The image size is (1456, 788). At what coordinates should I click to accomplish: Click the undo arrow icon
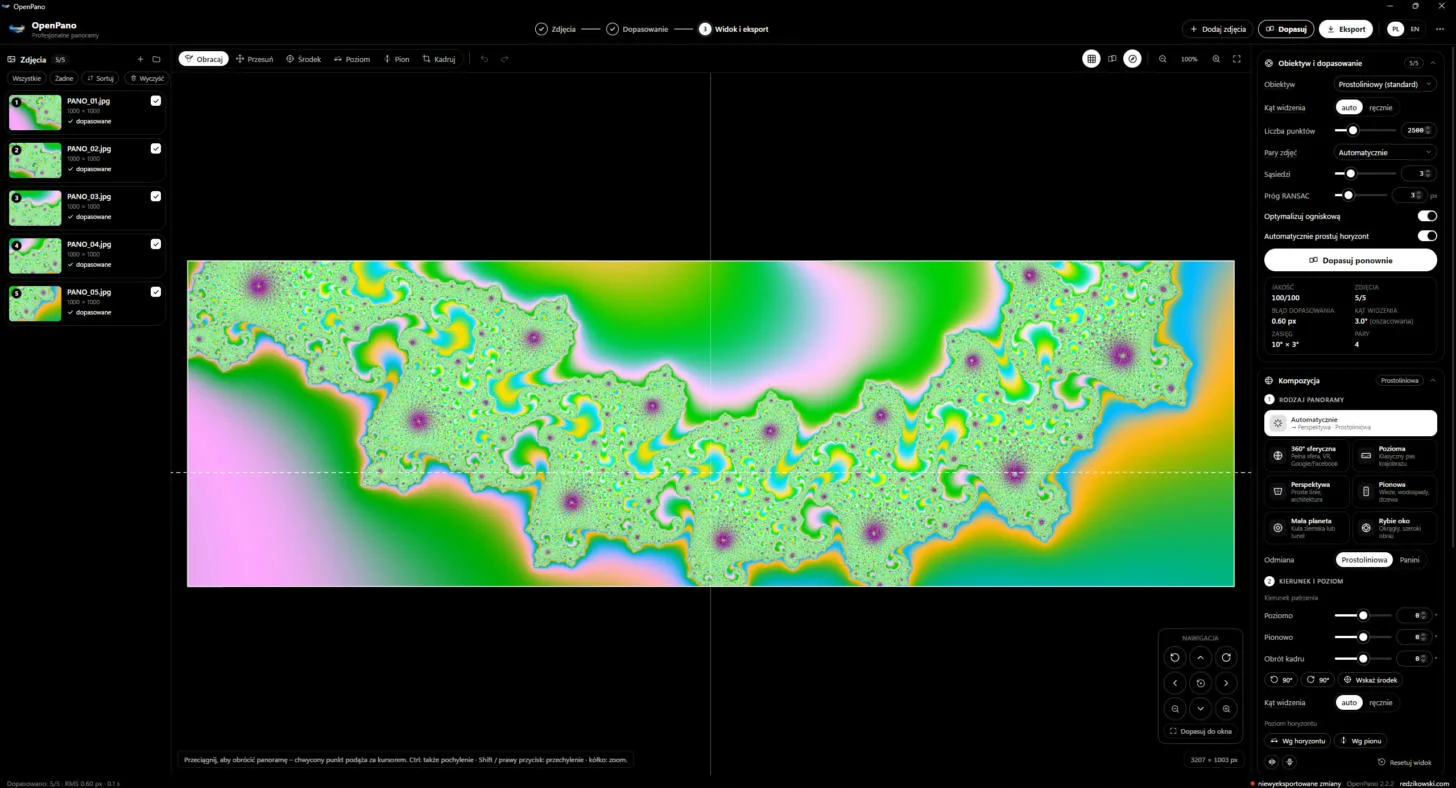coord(484,59)
